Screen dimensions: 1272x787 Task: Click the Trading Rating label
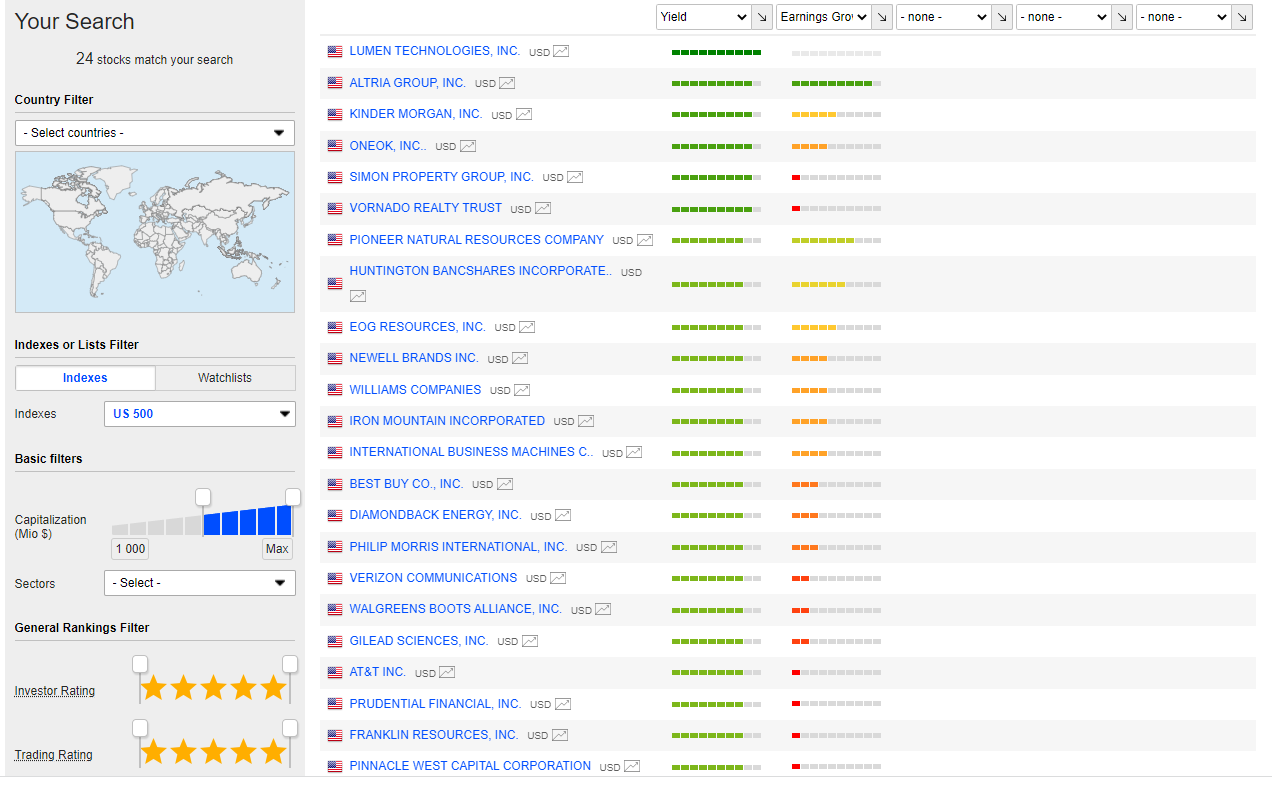[54, 755]
